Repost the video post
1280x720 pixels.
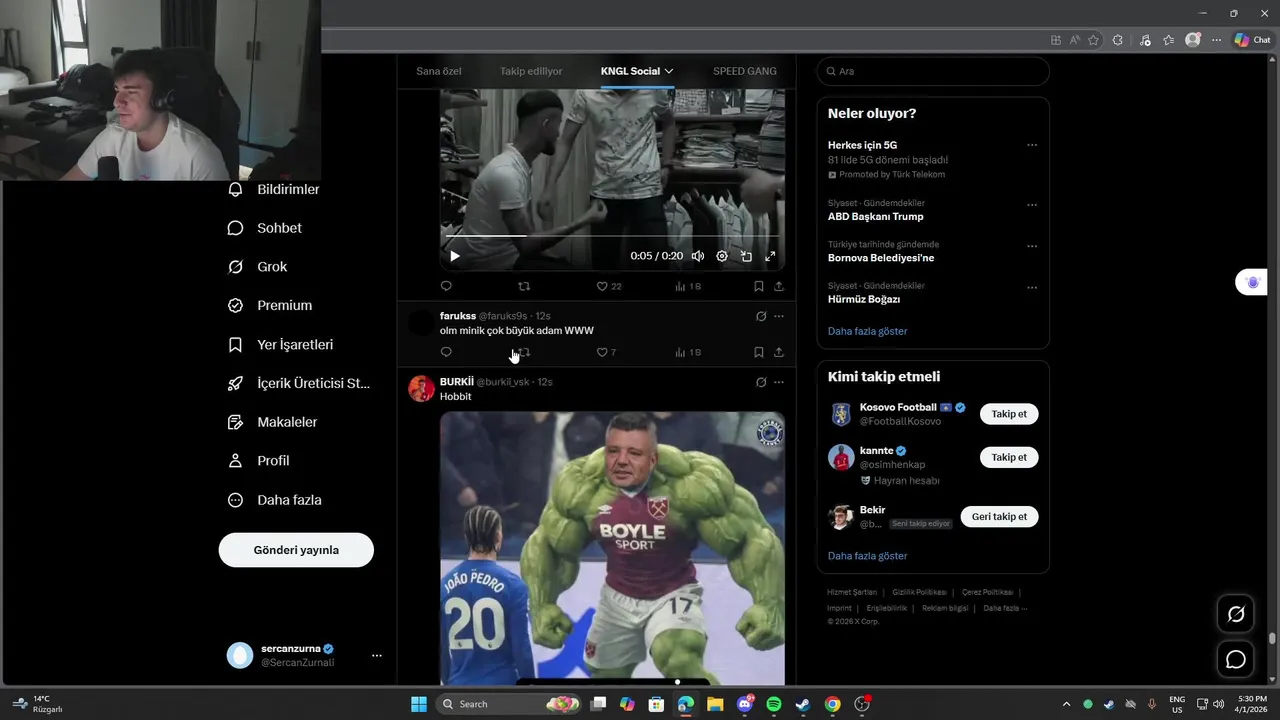pyautogui.click(x=524, y=286)
